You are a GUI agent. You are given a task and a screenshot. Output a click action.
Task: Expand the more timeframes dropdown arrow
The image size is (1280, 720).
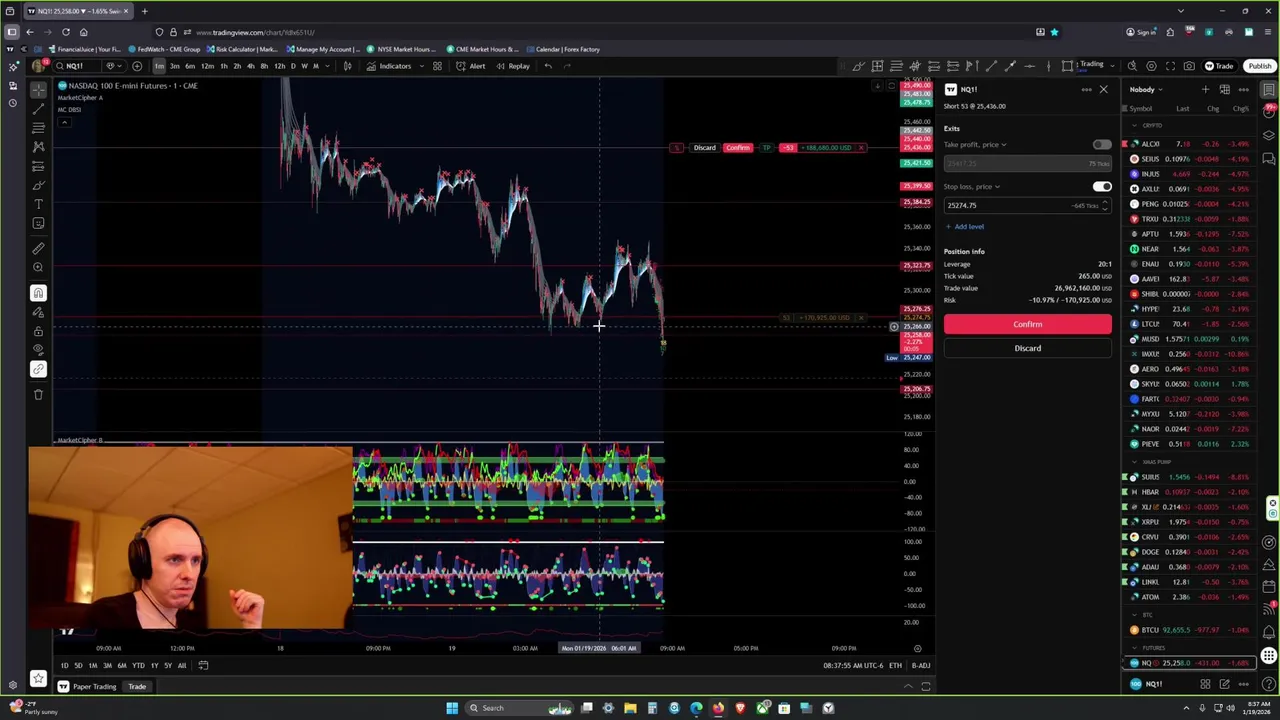(328, 66)
